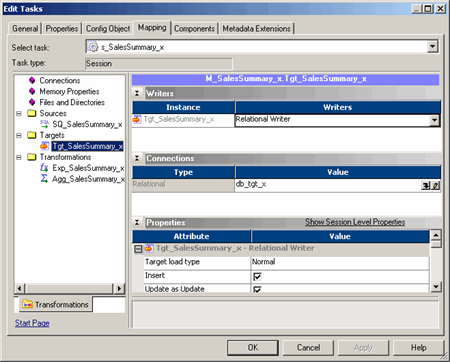Click the navigator scroll right arrow
The width and height of the screenshot is (450, 362).
click(x=119, y=288)
